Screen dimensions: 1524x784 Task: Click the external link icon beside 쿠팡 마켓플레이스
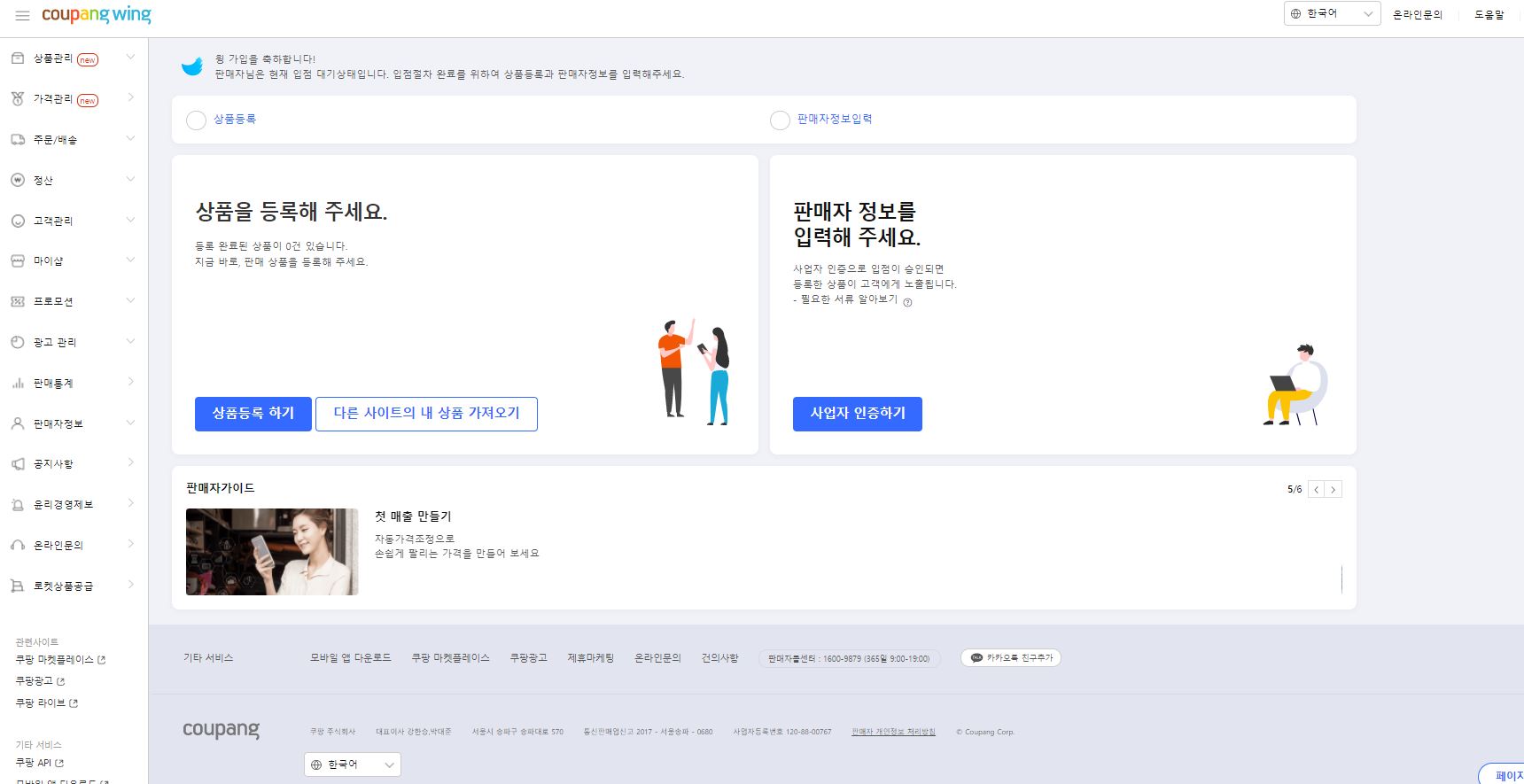click(x=101, y=660)
